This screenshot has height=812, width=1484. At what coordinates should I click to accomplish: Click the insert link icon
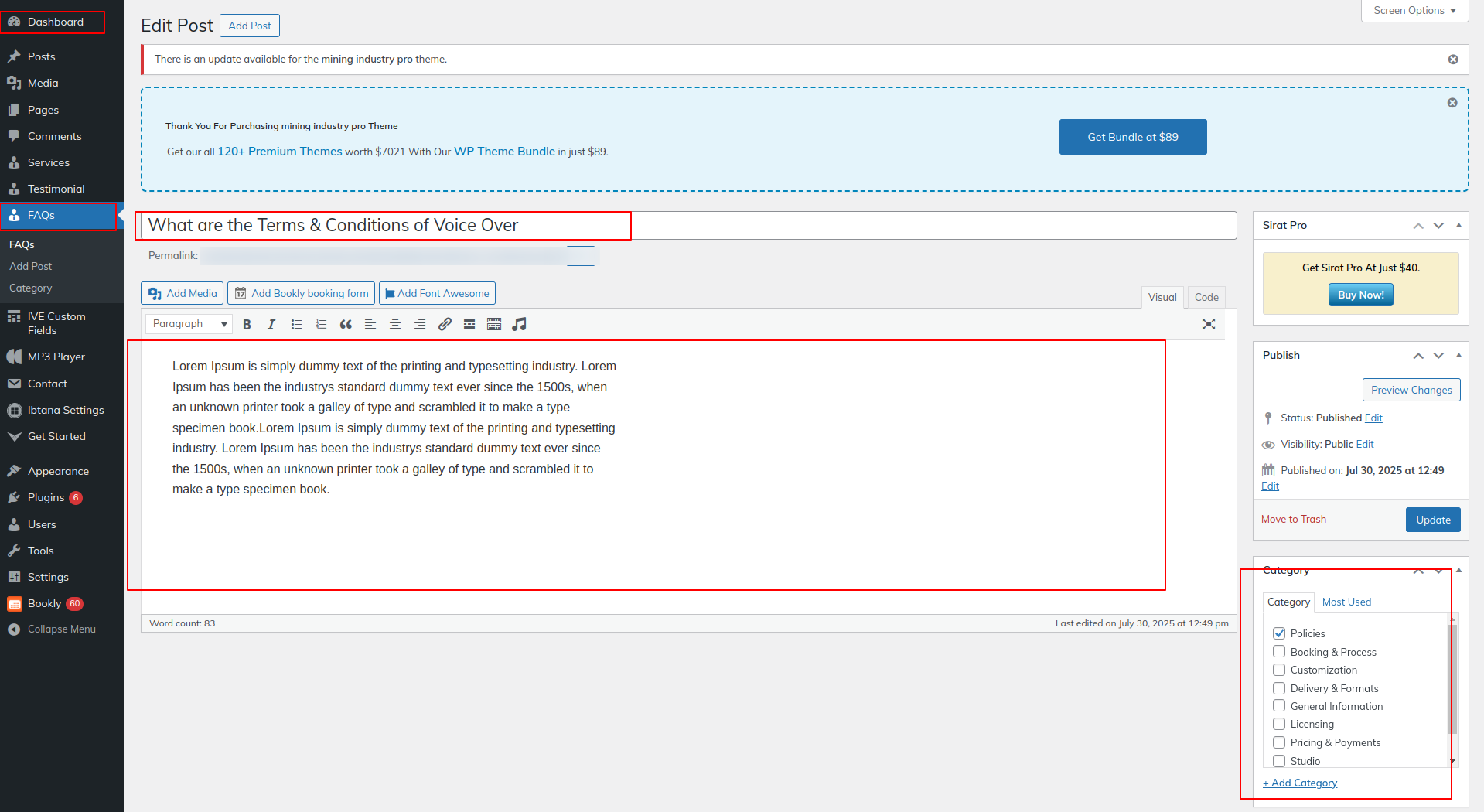[445, 325]
